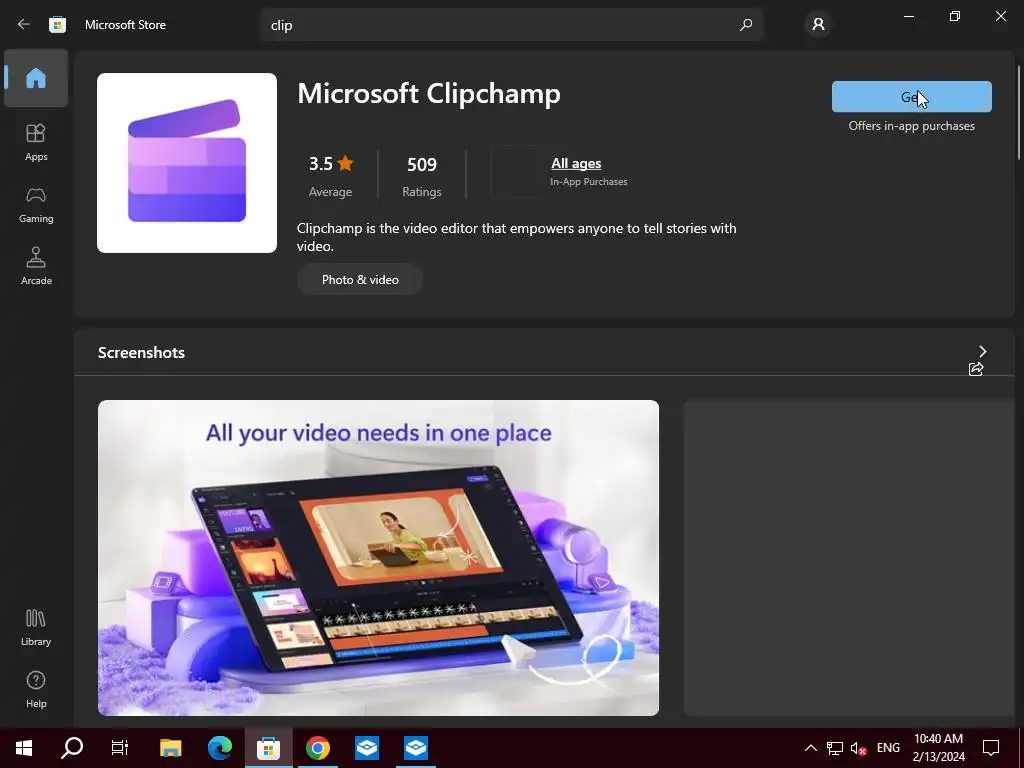The image size is (1024, 768).
Task: Open the Windows Start menu
Action: click(x=24, y=748)
